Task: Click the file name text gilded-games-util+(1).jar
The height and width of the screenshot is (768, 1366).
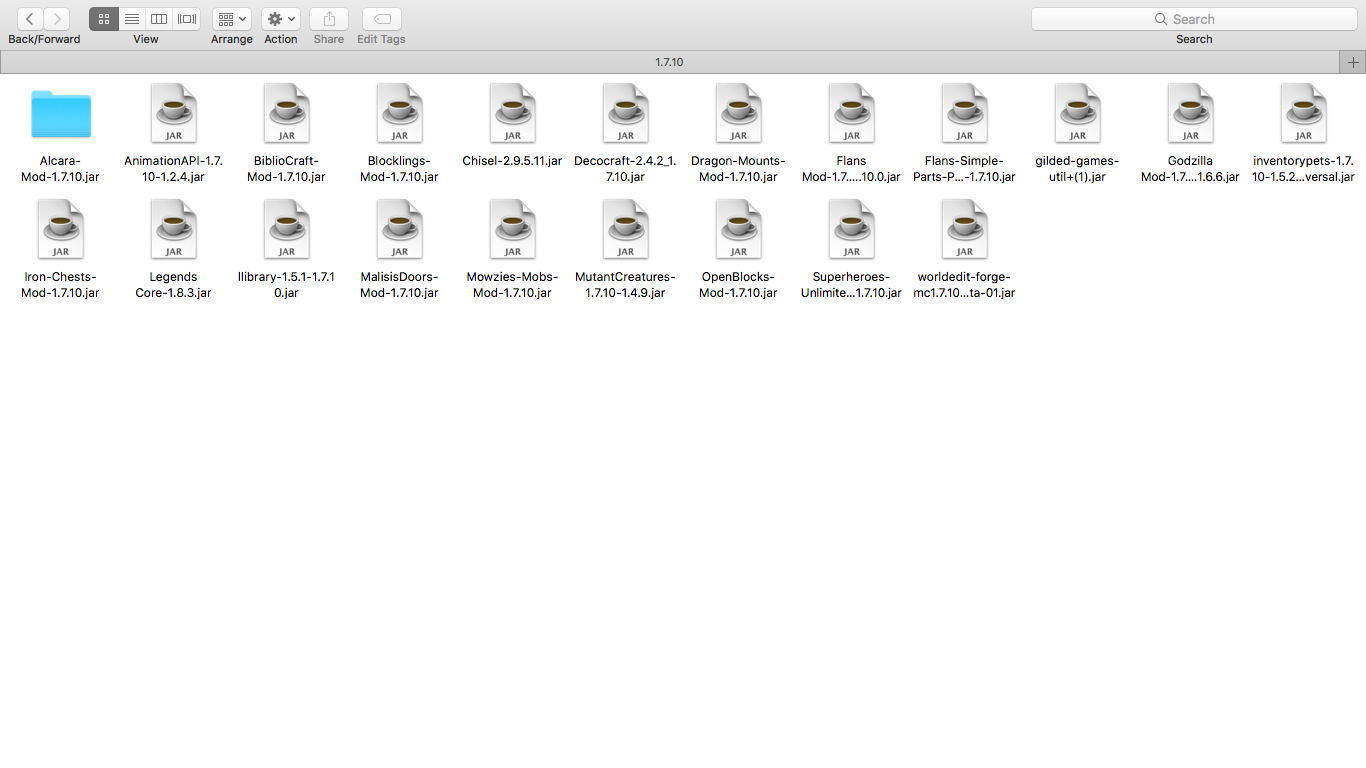Action: coord(1078,169)
